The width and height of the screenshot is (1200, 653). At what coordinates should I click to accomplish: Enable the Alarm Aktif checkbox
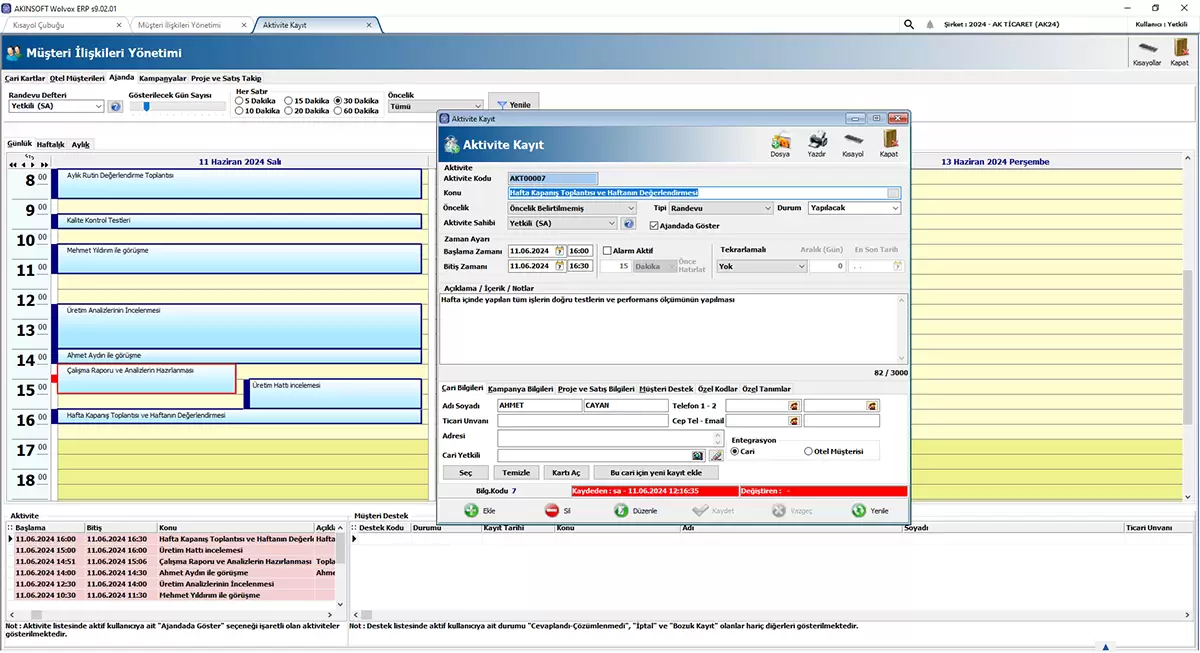click(x=609, y=251)
